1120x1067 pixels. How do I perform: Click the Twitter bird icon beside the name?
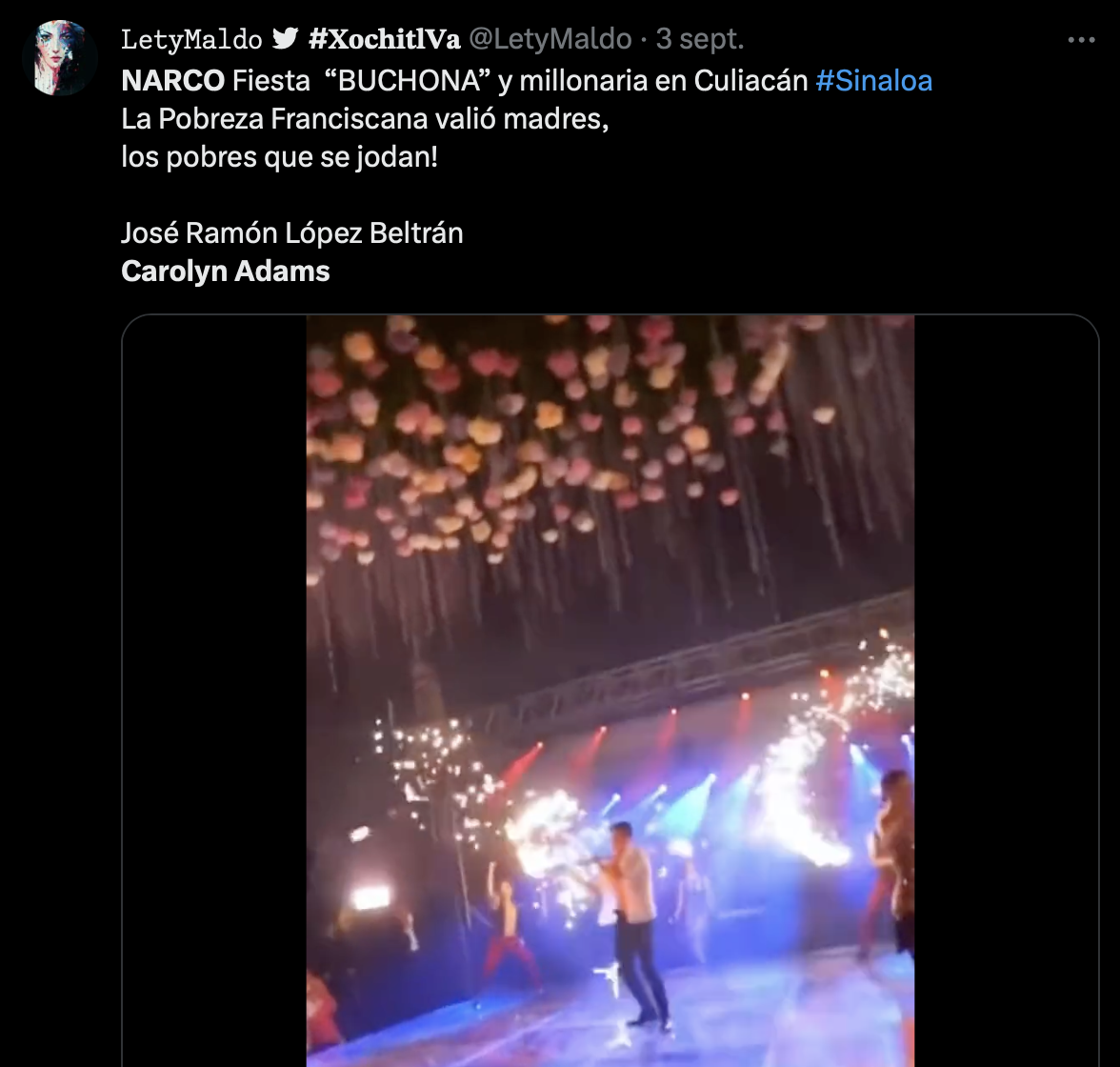coord(285,39)
